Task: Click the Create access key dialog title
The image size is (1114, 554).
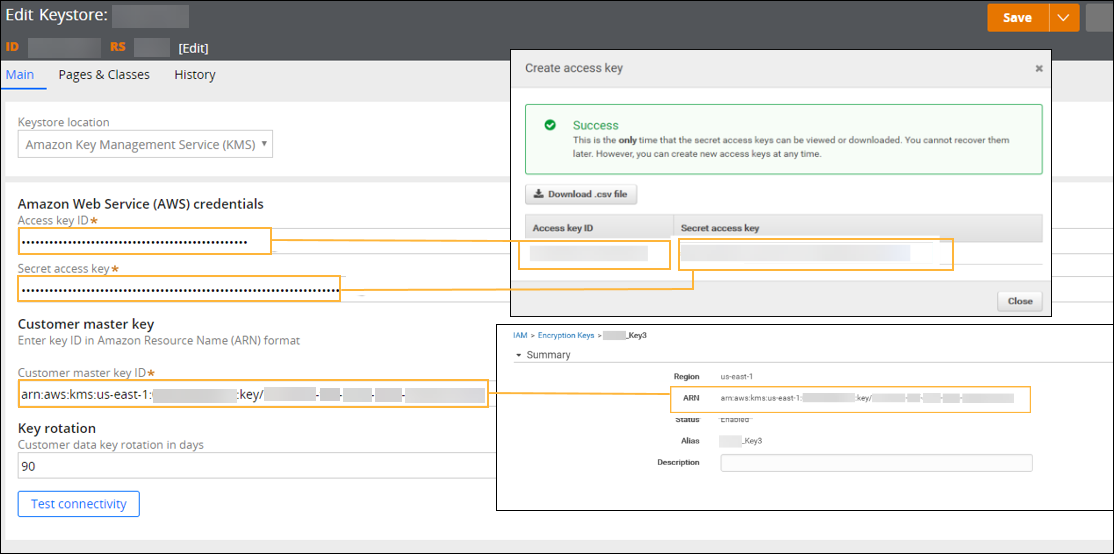Action: pos(573,68)
